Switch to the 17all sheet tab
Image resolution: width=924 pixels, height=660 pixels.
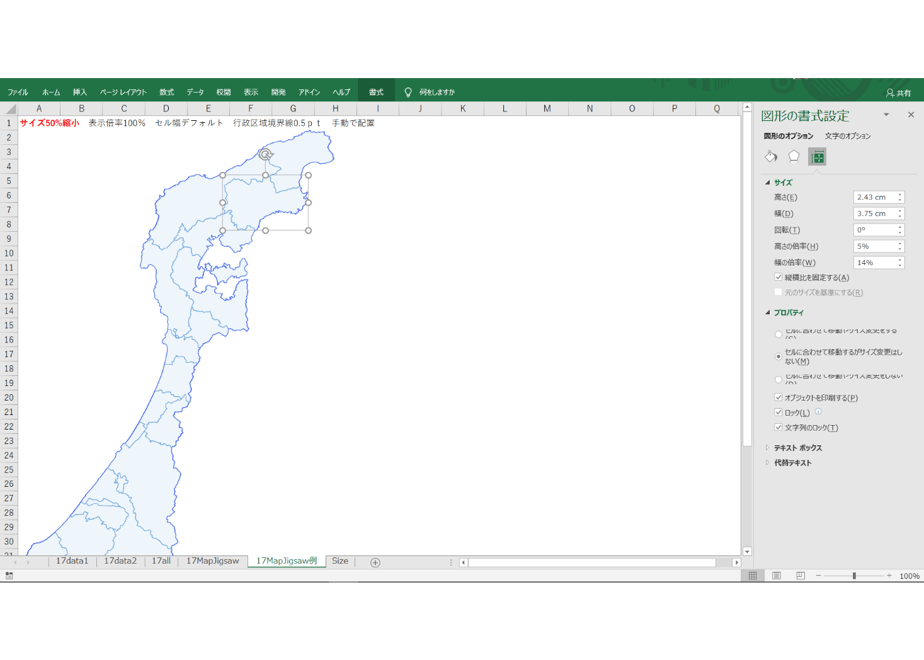point(161,561)
